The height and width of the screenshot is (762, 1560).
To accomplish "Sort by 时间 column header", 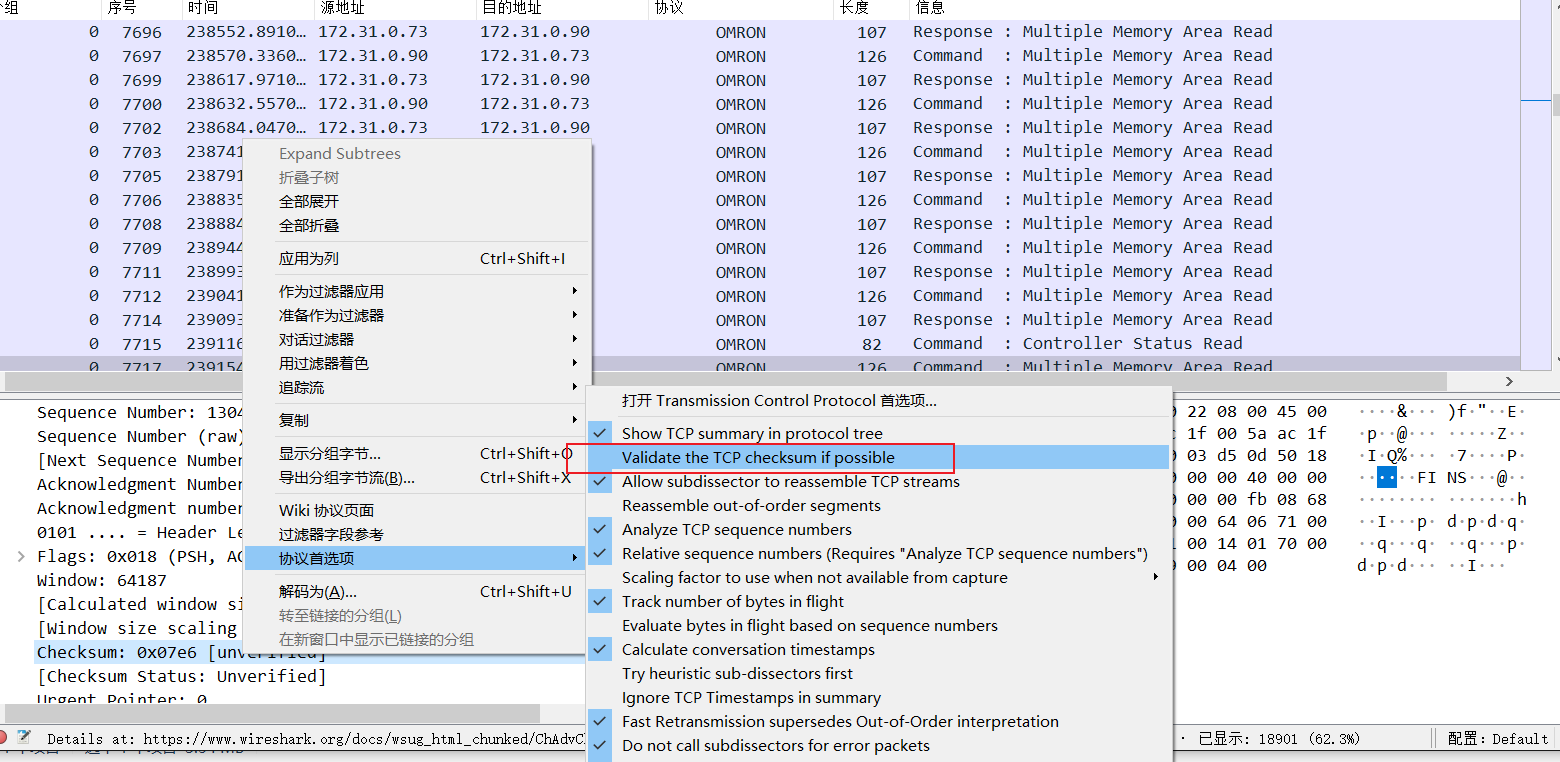I will click(x=246, y=8).
